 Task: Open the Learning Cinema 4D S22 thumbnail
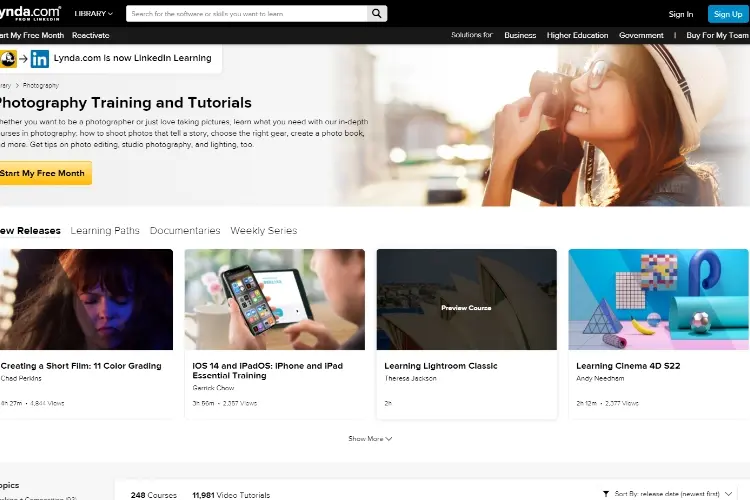tap(659, 299)
